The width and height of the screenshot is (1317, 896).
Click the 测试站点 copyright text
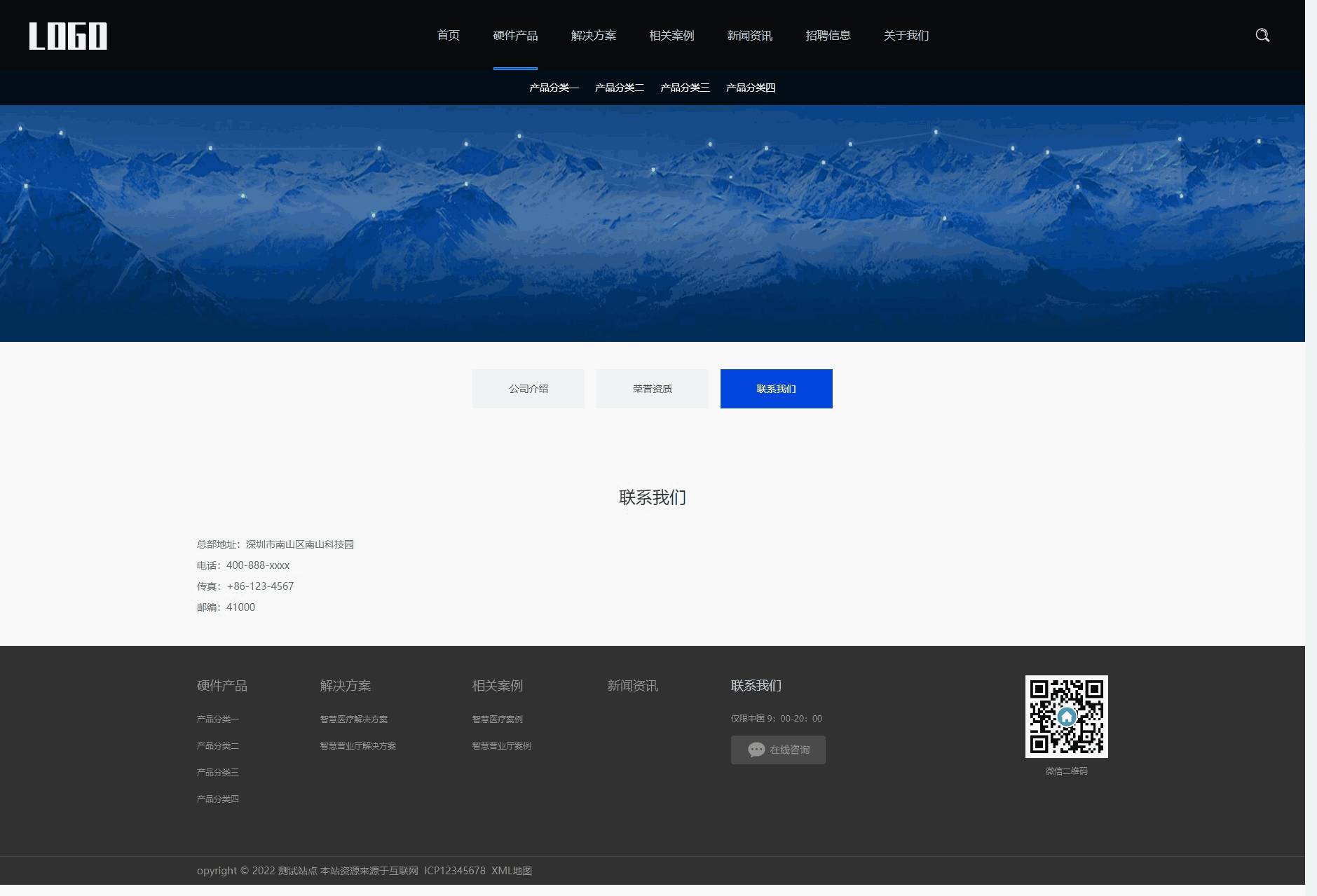coord(298,871)
